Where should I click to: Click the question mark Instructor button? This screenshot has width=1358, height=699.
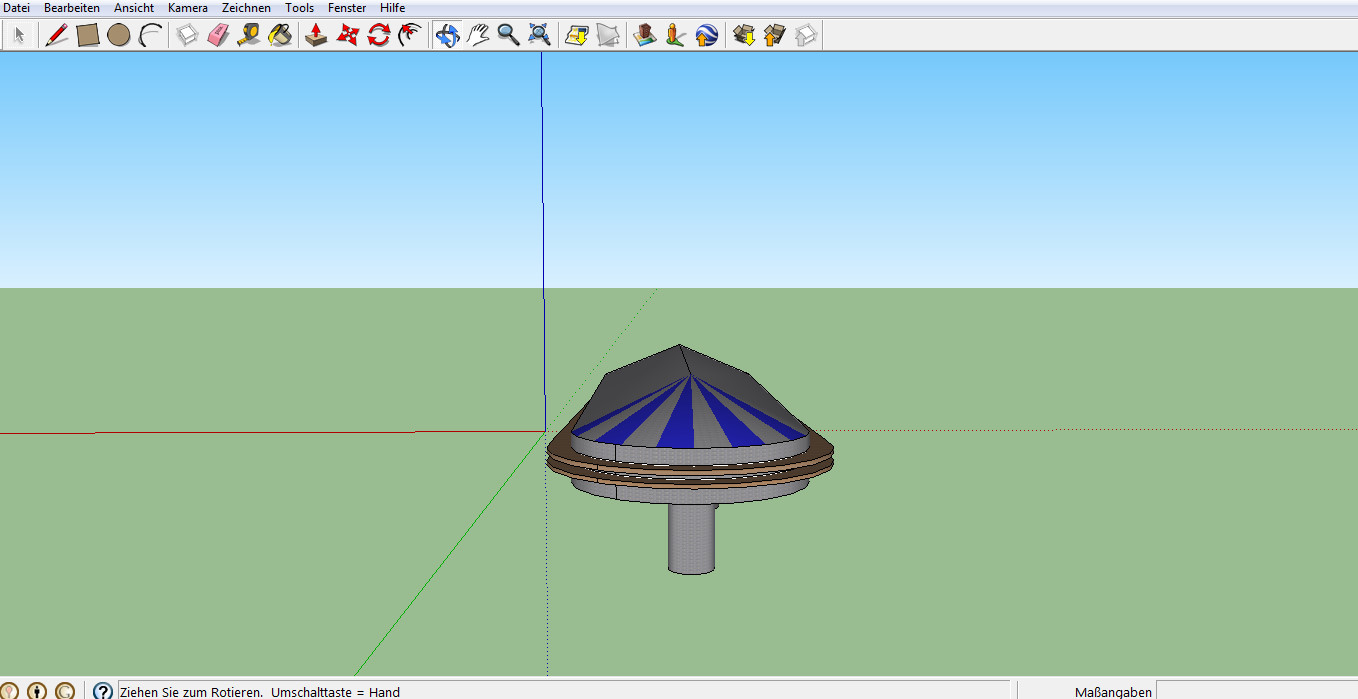coord(103,691)
